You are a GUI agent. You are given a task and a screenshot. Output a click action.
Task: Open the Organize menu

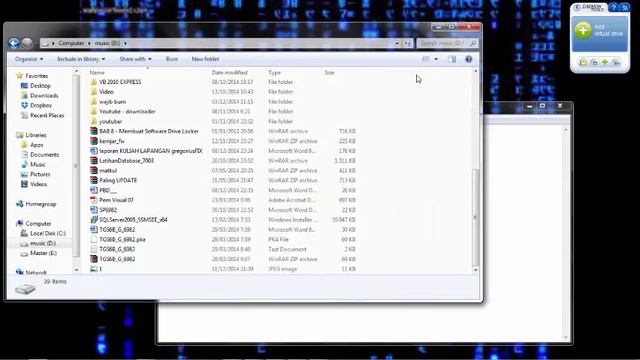29,59
